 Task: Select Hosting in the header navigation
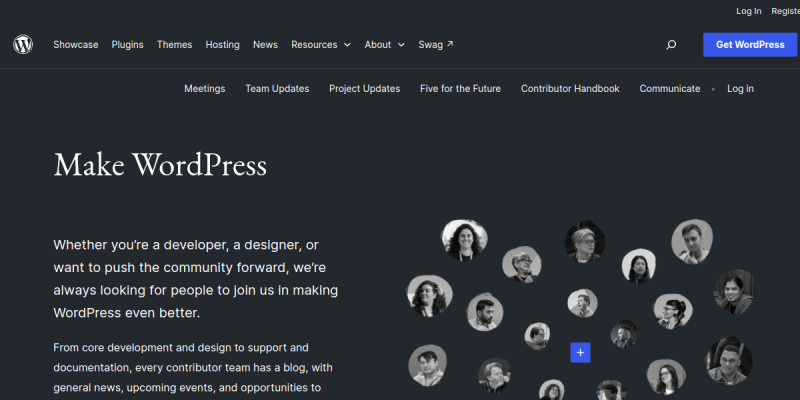click(222, 44)
